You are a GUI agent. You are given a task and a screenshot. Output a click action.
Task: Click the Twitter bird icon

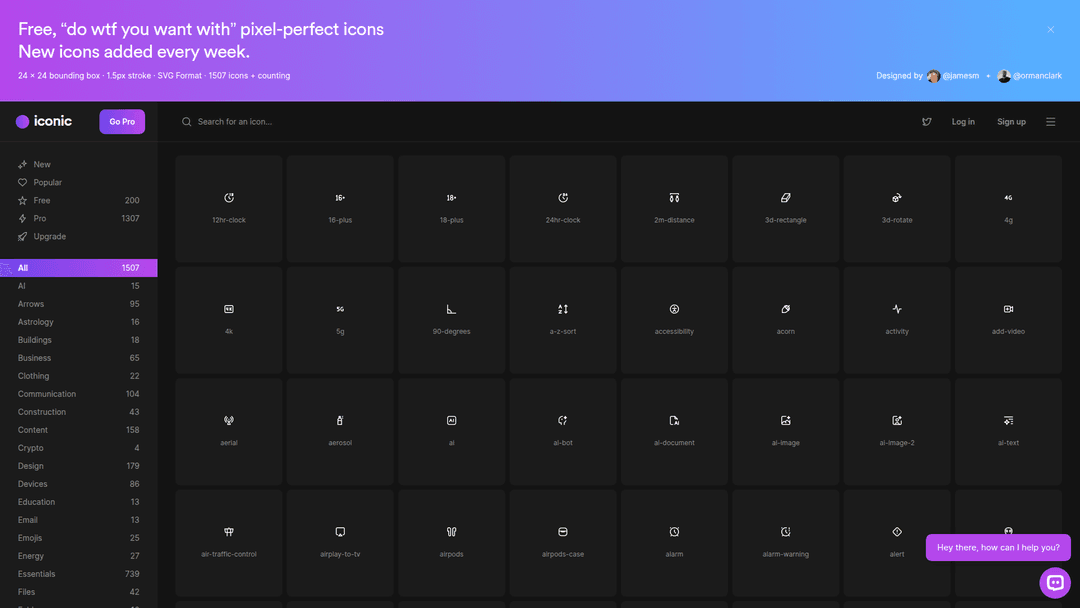click(x=927, y=122)
